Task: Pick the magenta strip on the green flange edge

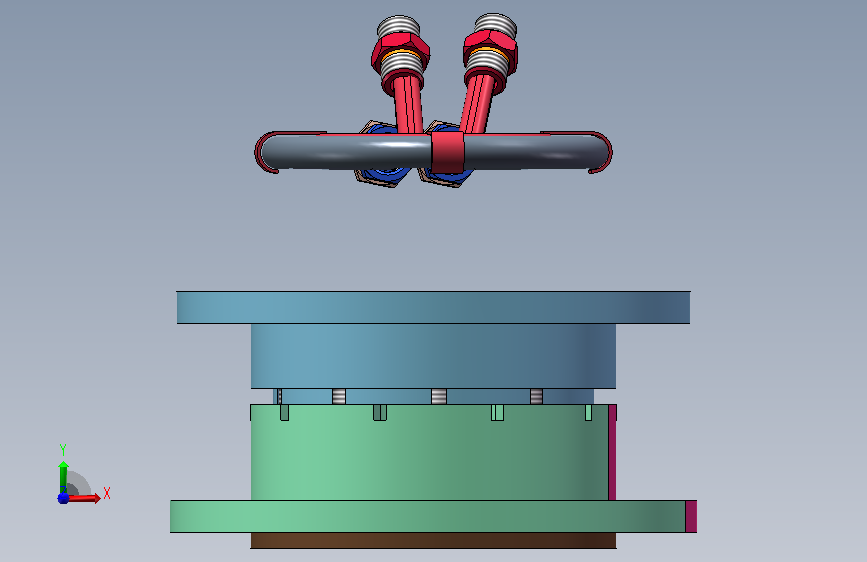Action: click(691, 517)
